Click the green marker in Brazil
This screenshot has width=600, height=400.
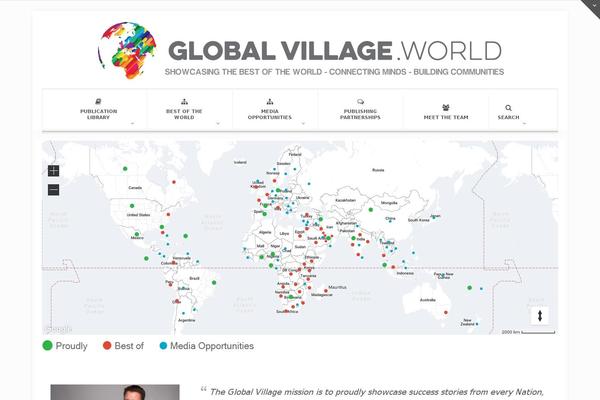[x=214, y=282]
